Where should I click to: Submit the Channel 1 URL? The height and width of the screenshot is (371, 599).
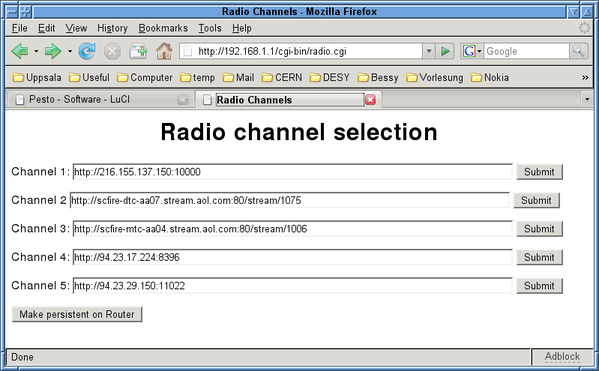(539, 172)
